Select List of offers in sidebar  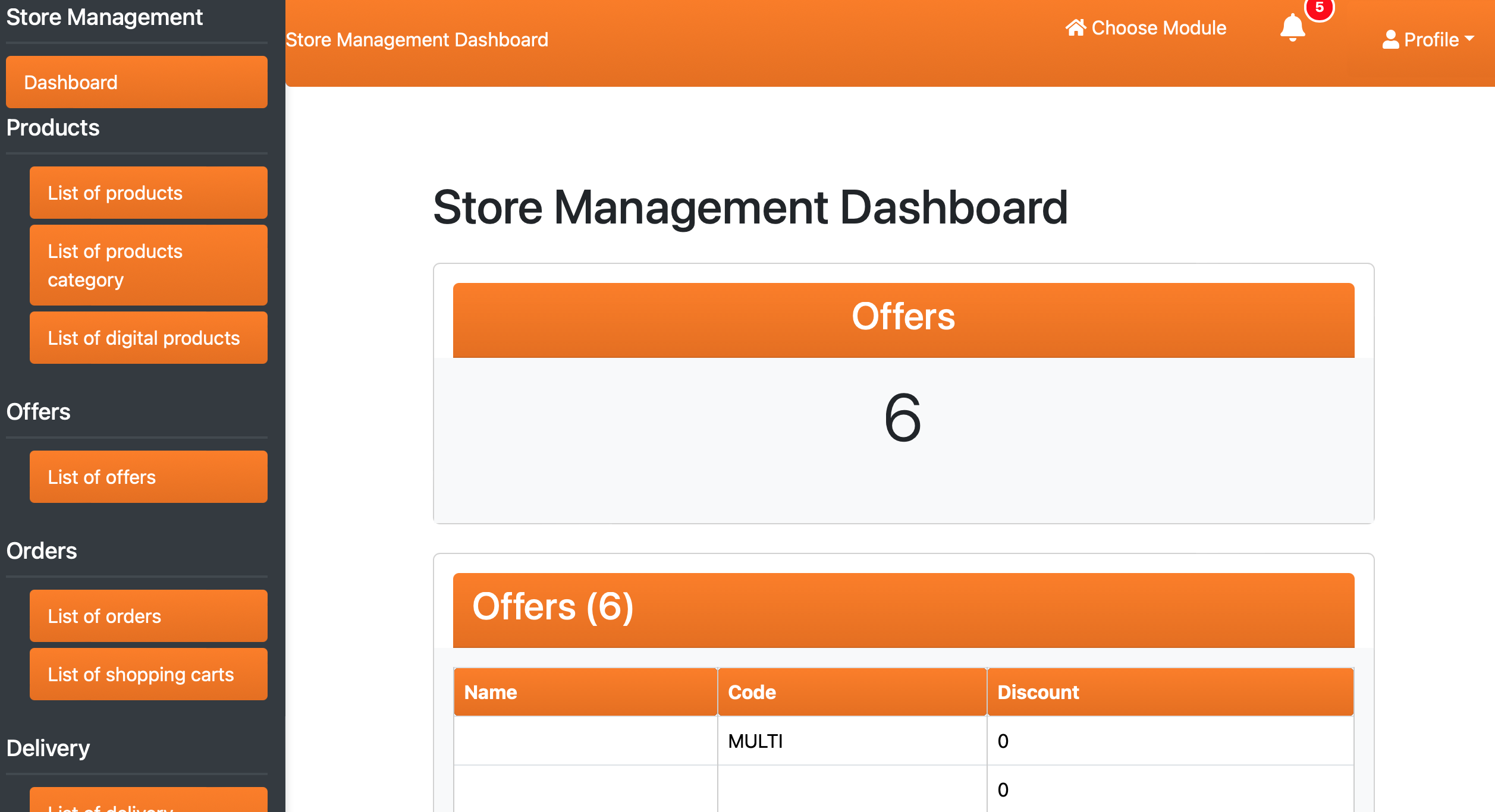pyautogui.click(x=148, y=477)
